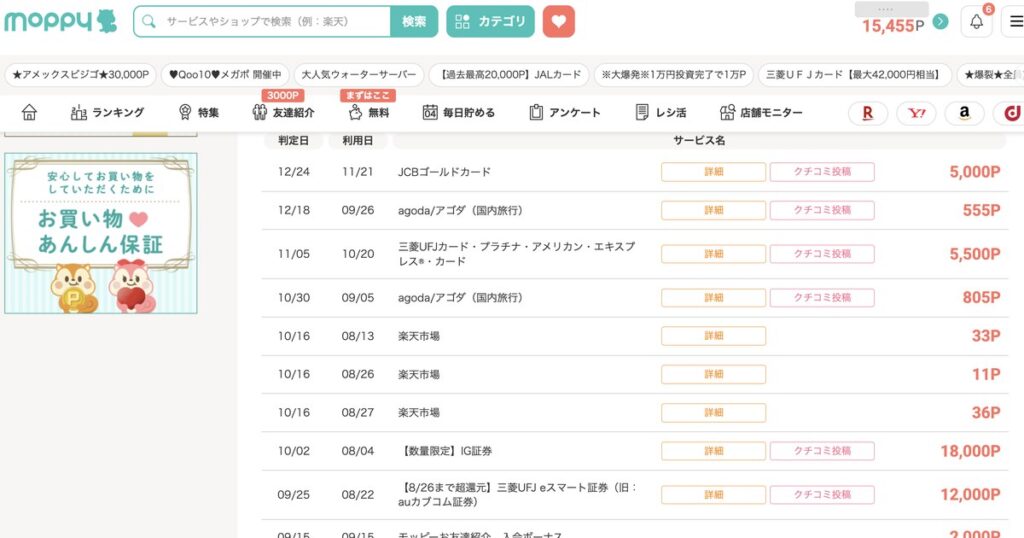The image size is (1024, 538).
Task: Click 詳細 for JCBゴールドカード
Action: pos(713,172)
